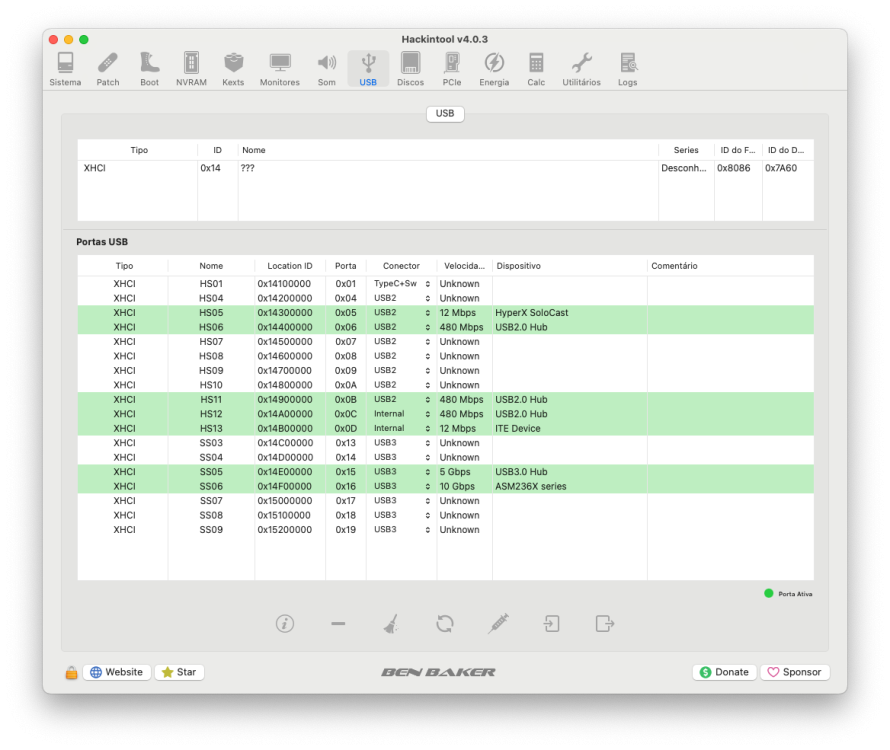Open the Energia toolbar section
890x750 pixels.
494,69
